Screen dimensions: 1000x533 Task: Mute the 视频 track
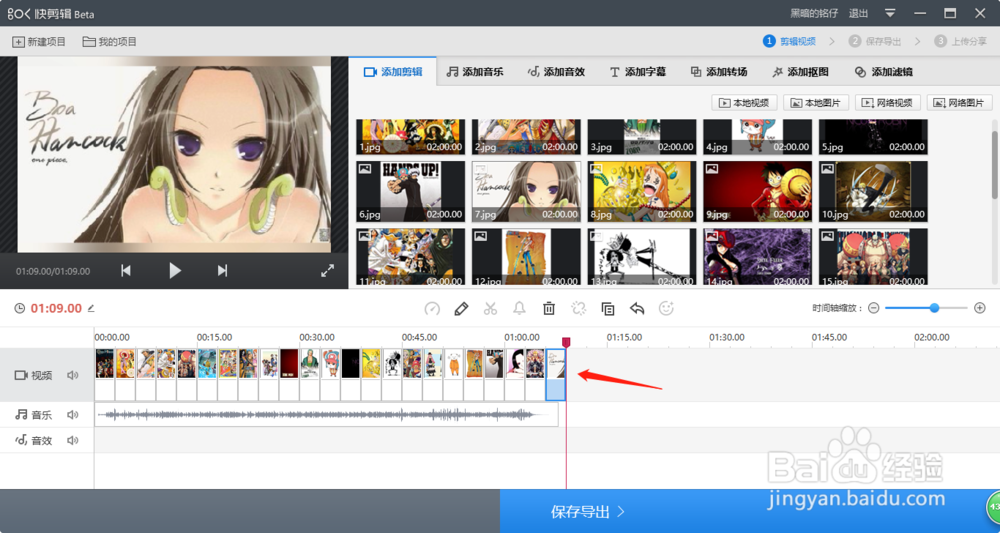click(x=73, y=376)
